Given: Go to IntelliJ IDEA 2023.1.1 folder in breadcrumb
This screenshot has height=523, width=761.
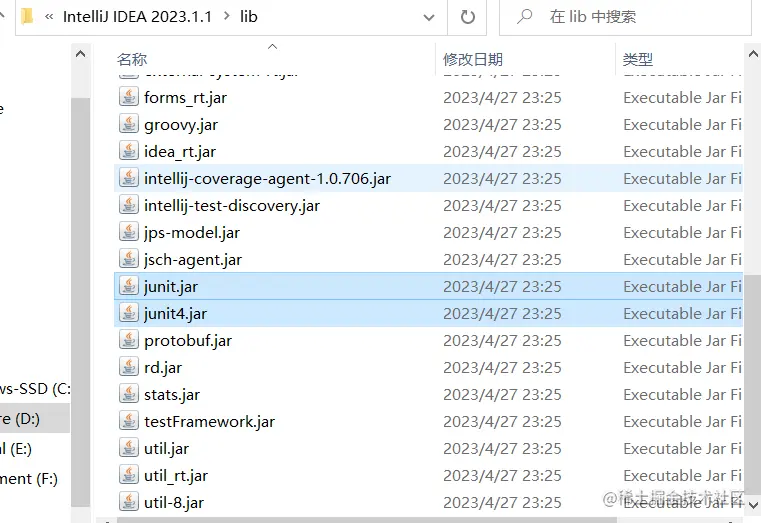Looking at the screenshot, I should [137, 16].
